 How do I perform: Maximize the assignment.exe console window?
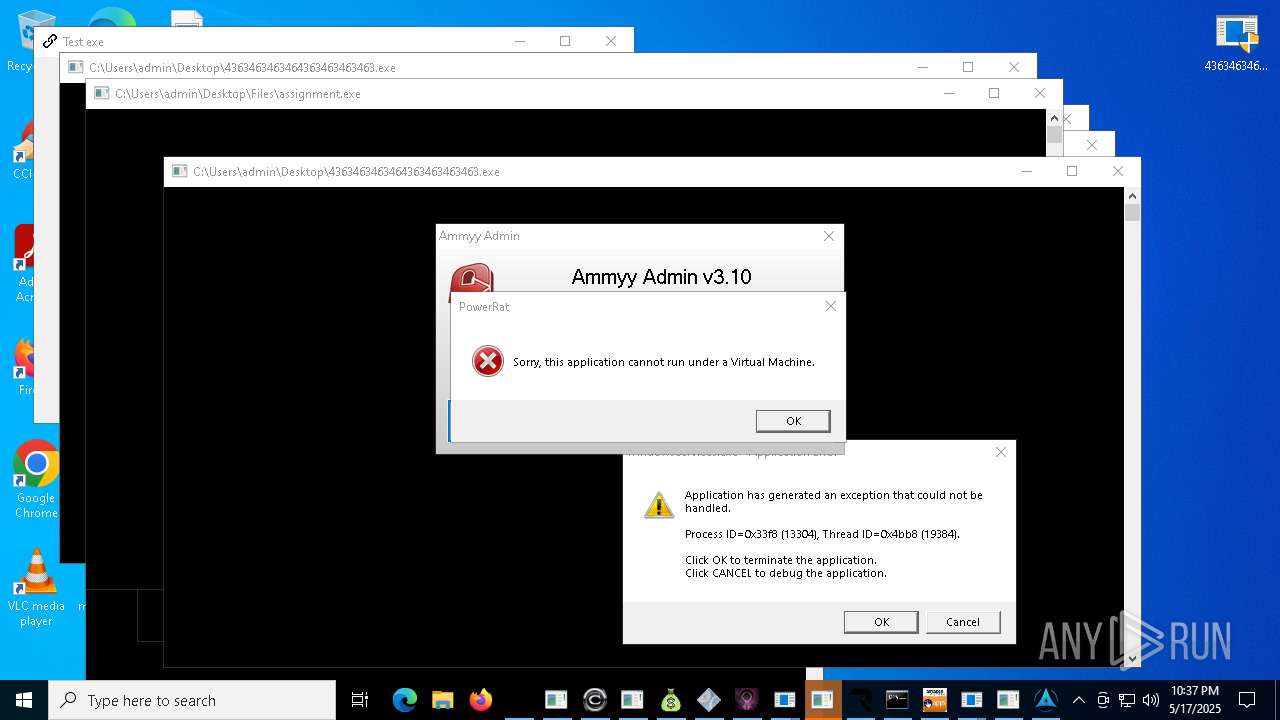[x=994, y=93]
